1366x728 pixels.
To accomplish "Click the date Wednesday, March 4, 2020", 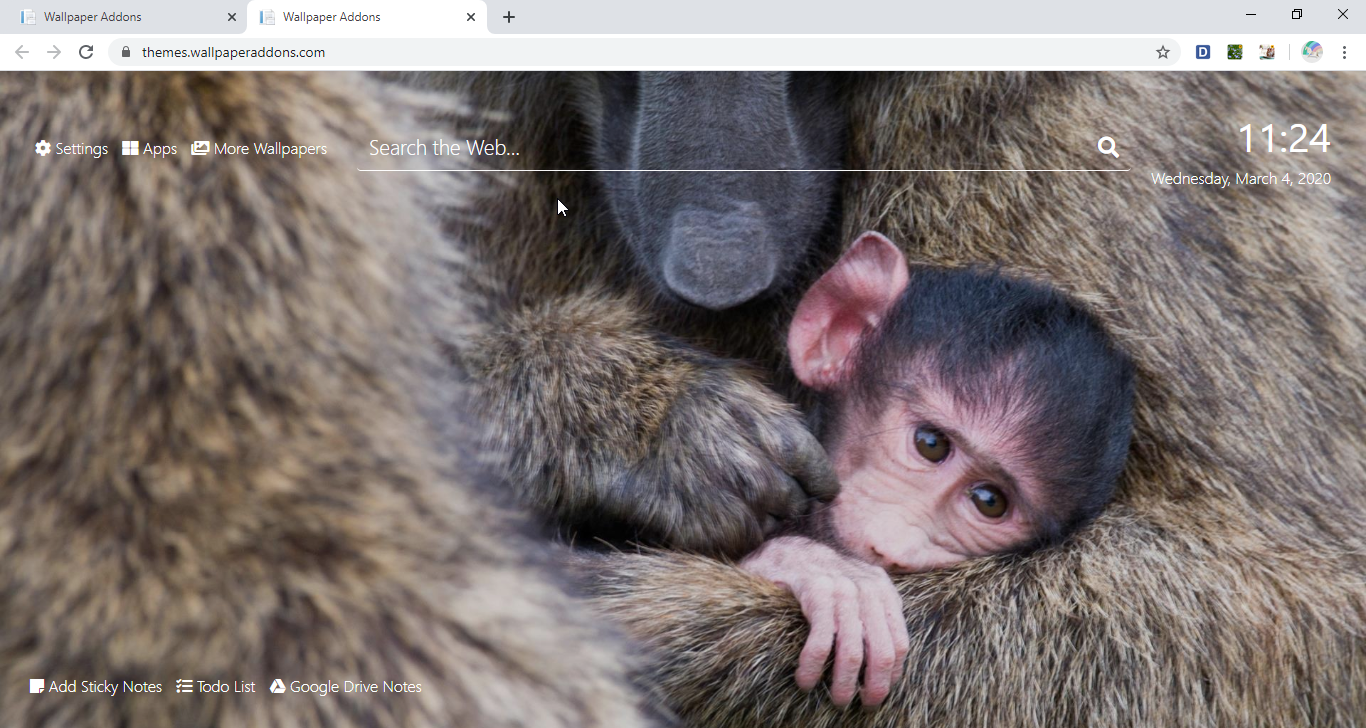I will (1241, 179).
